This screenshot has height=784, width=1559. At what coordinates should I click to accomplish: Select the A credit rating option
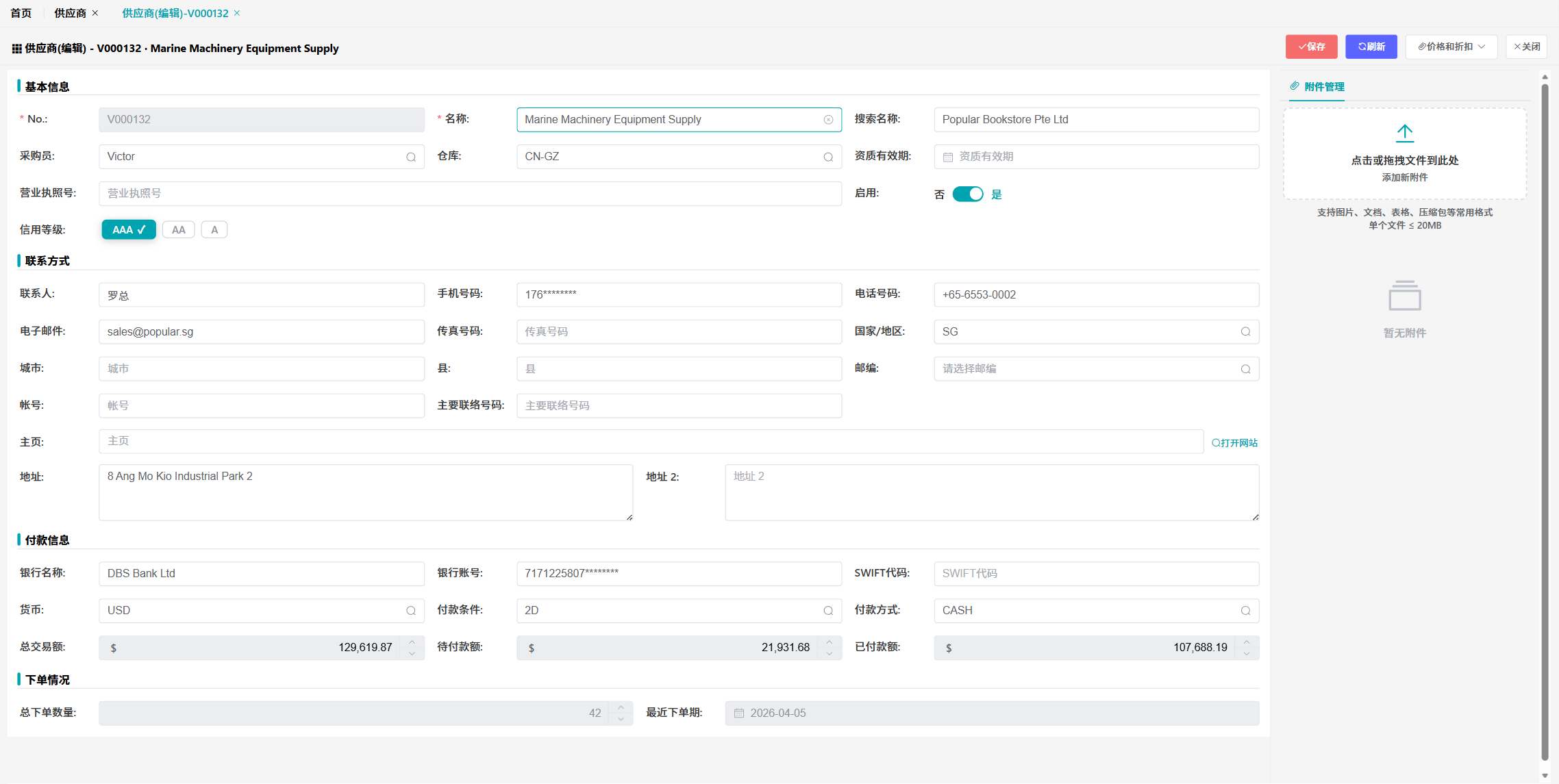214,230
